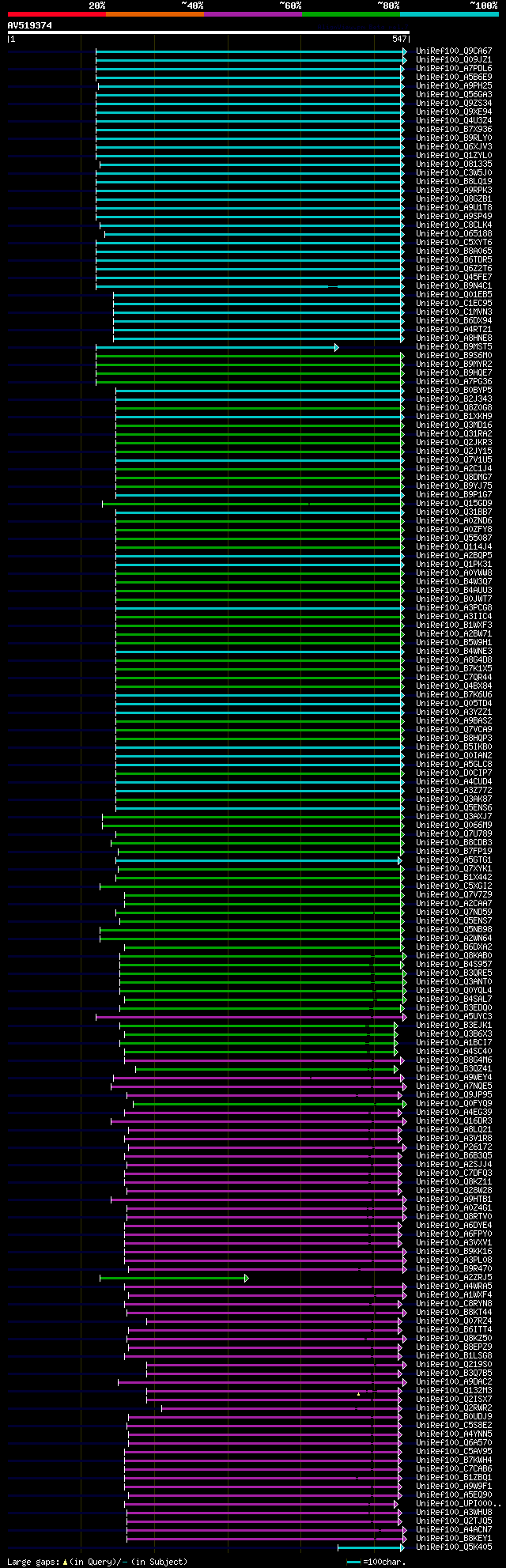This screenshot has width=506, height=1568.
Task: Open hit UniRef100_B5IKB0
Action: (x=454, y=747)
